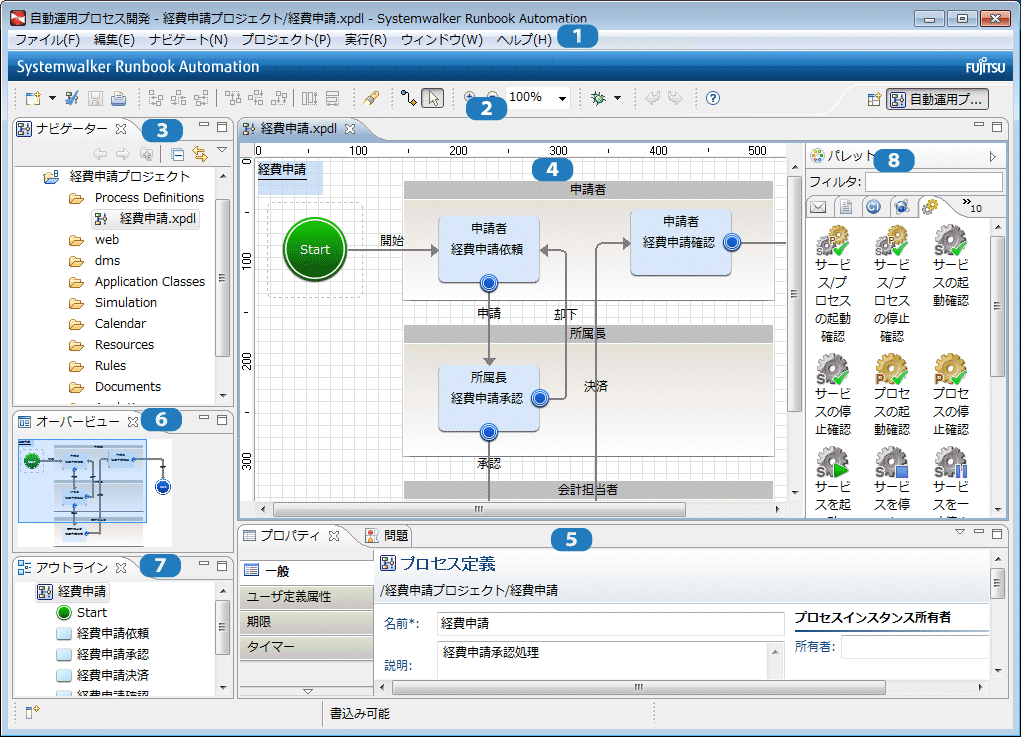Image resolution: width=1021 pixels, height=737 pixels.
Task: Close the オーバービュー view tab
Action: click(133, 422)
